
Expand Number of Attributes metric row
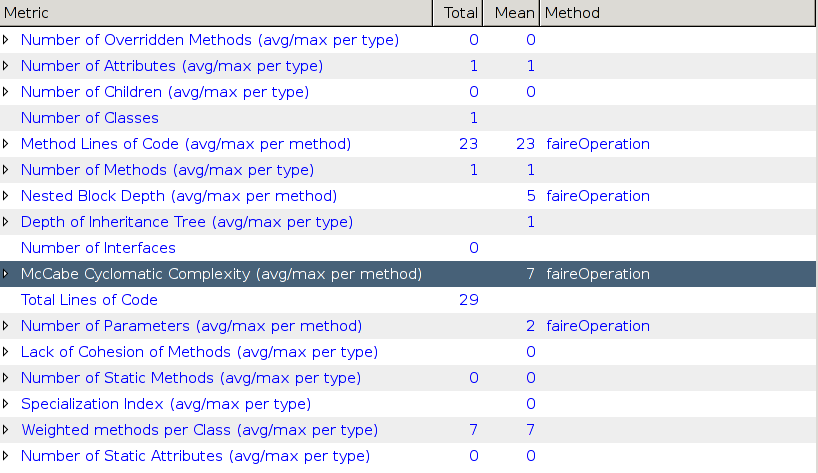click(6, 66)
